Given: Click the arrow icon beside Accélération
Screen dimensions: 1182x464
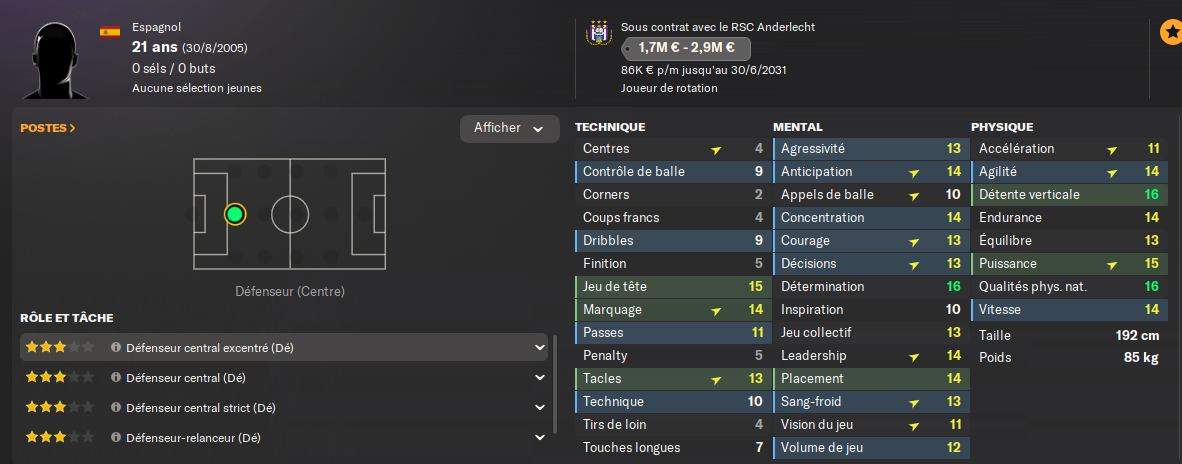Looking at the screenshot, I should [1112, 150].
